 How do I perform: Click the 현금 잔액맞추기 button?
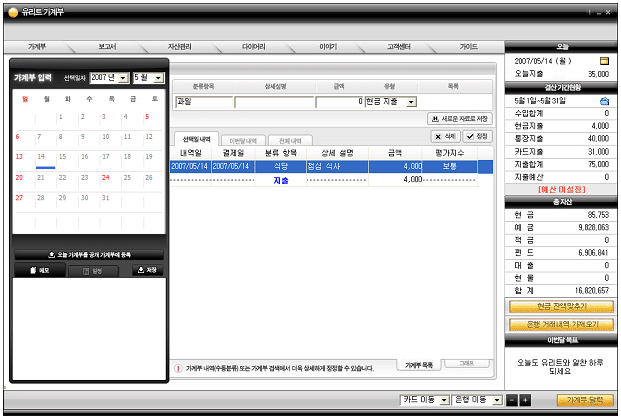(x=561, y=306)
